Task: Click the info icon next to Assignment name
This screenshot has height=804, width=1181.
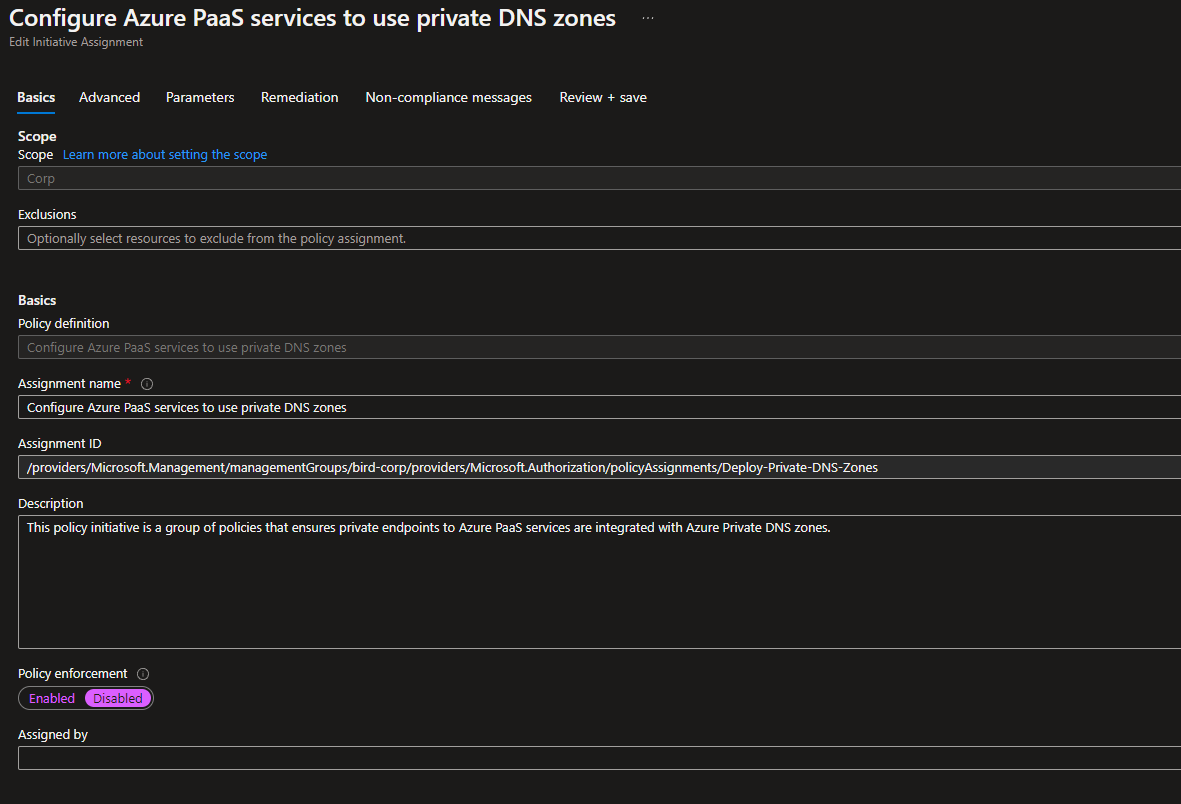Action: click(x=146, y=383)
